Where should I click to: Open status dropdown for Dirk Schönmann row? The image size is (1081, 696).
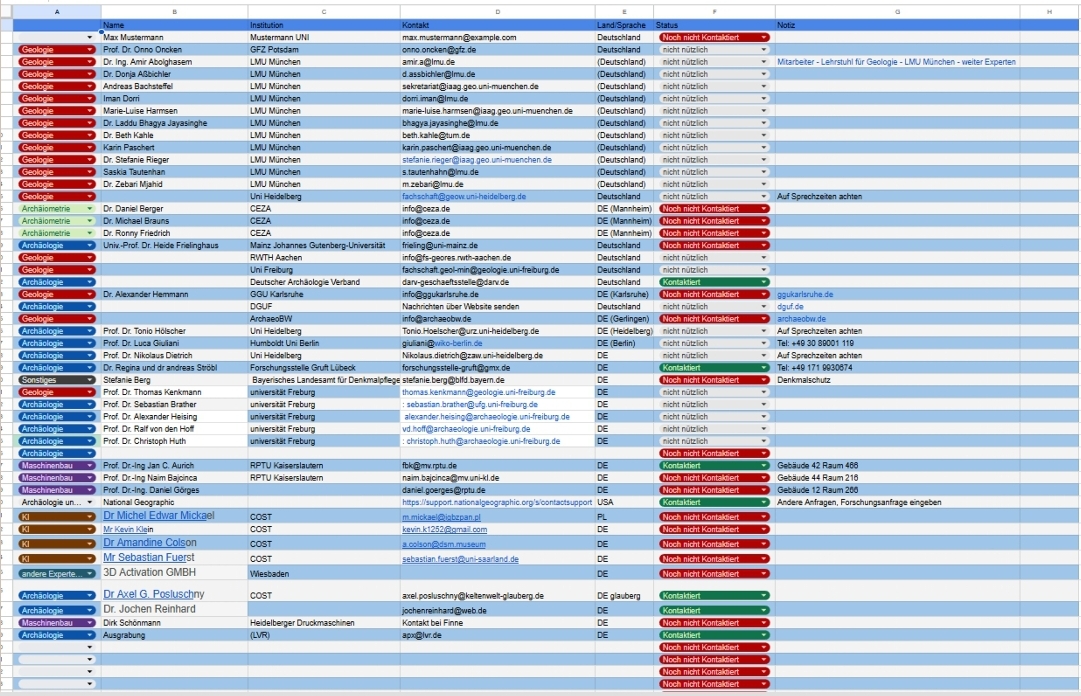[714, 623]
